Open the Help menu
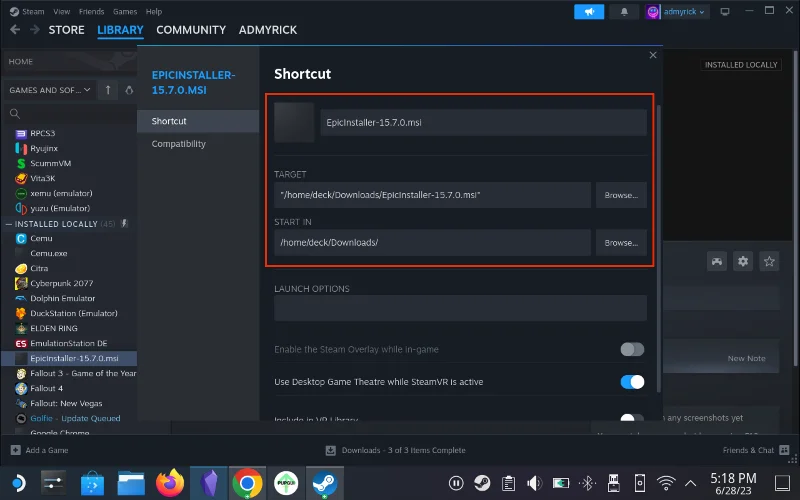The image size is (800, 500). coord(154,11)
